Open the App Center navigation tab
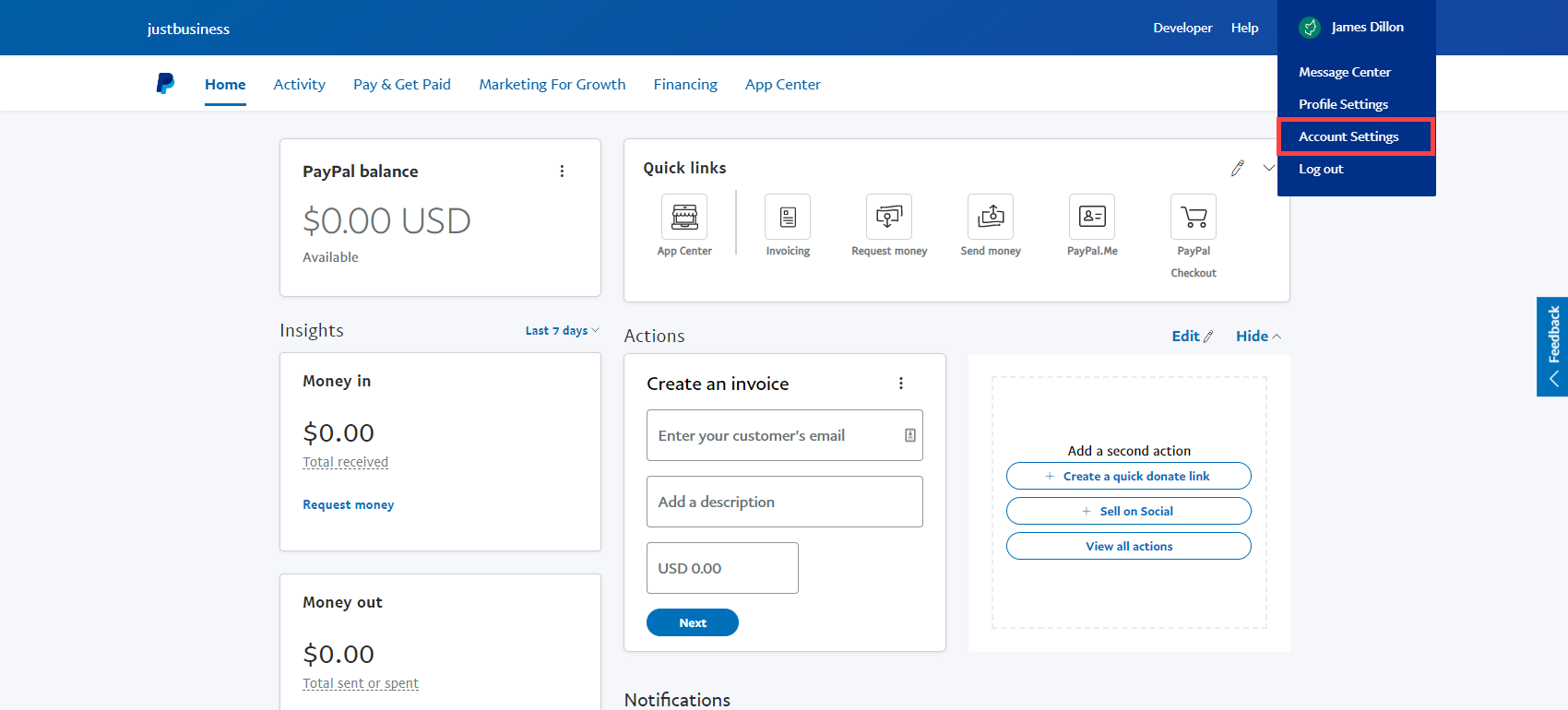Viewport: 1568px width, 710px height. [783, 84]
